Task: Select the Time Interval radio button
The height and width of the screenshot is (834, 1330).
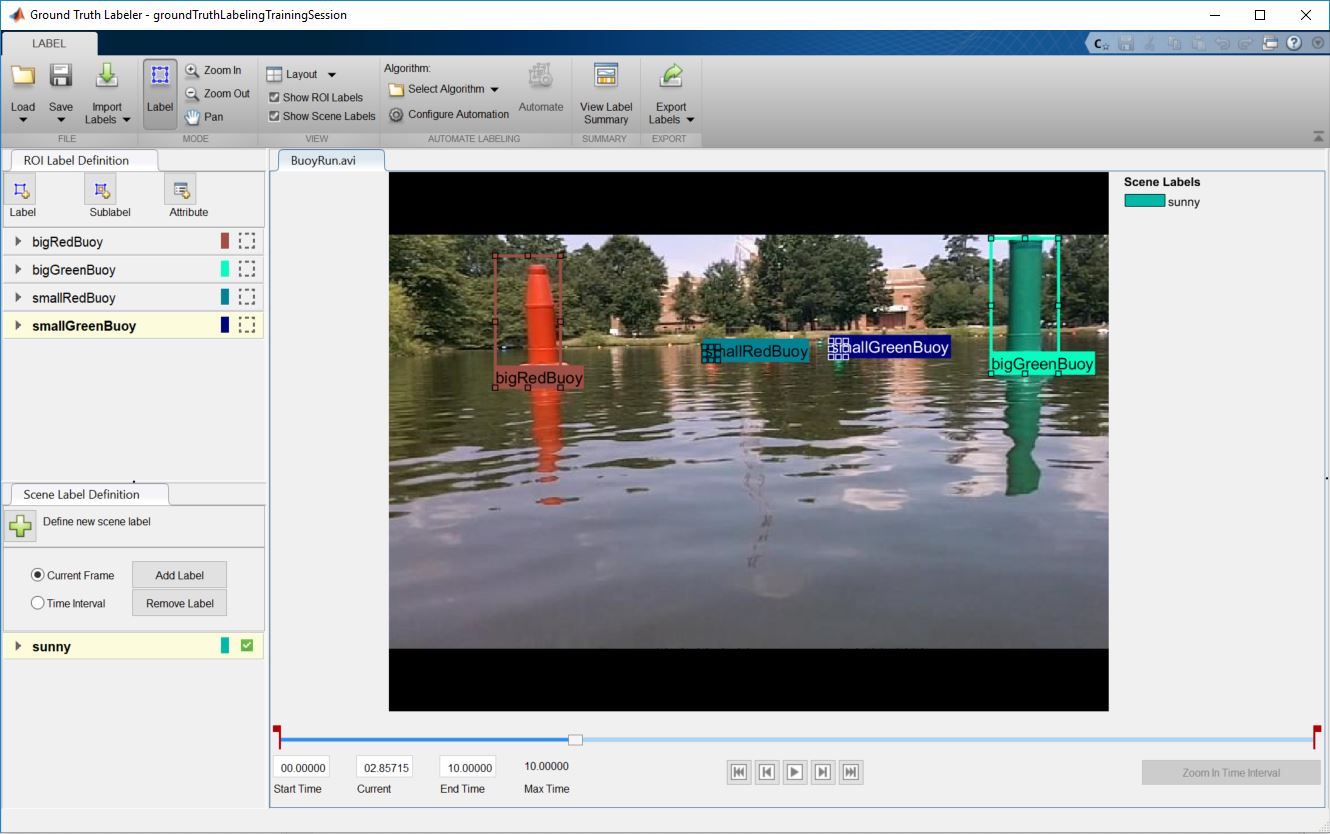Action: (x=38, y=603)
